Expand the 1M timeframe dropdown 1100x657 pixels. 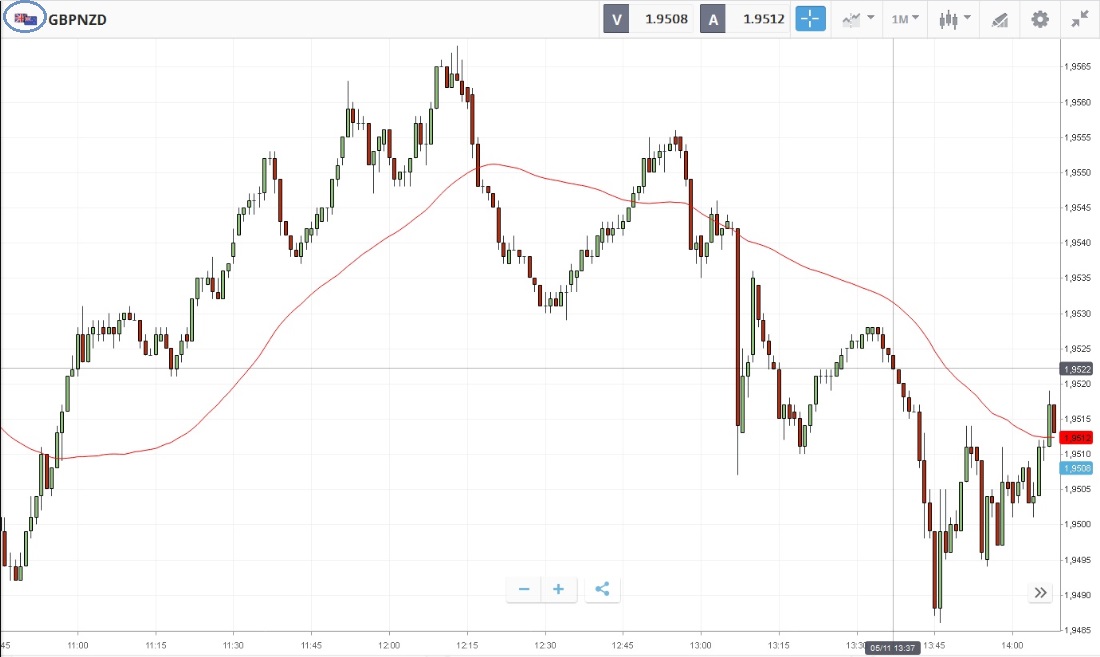pos(906,19)
